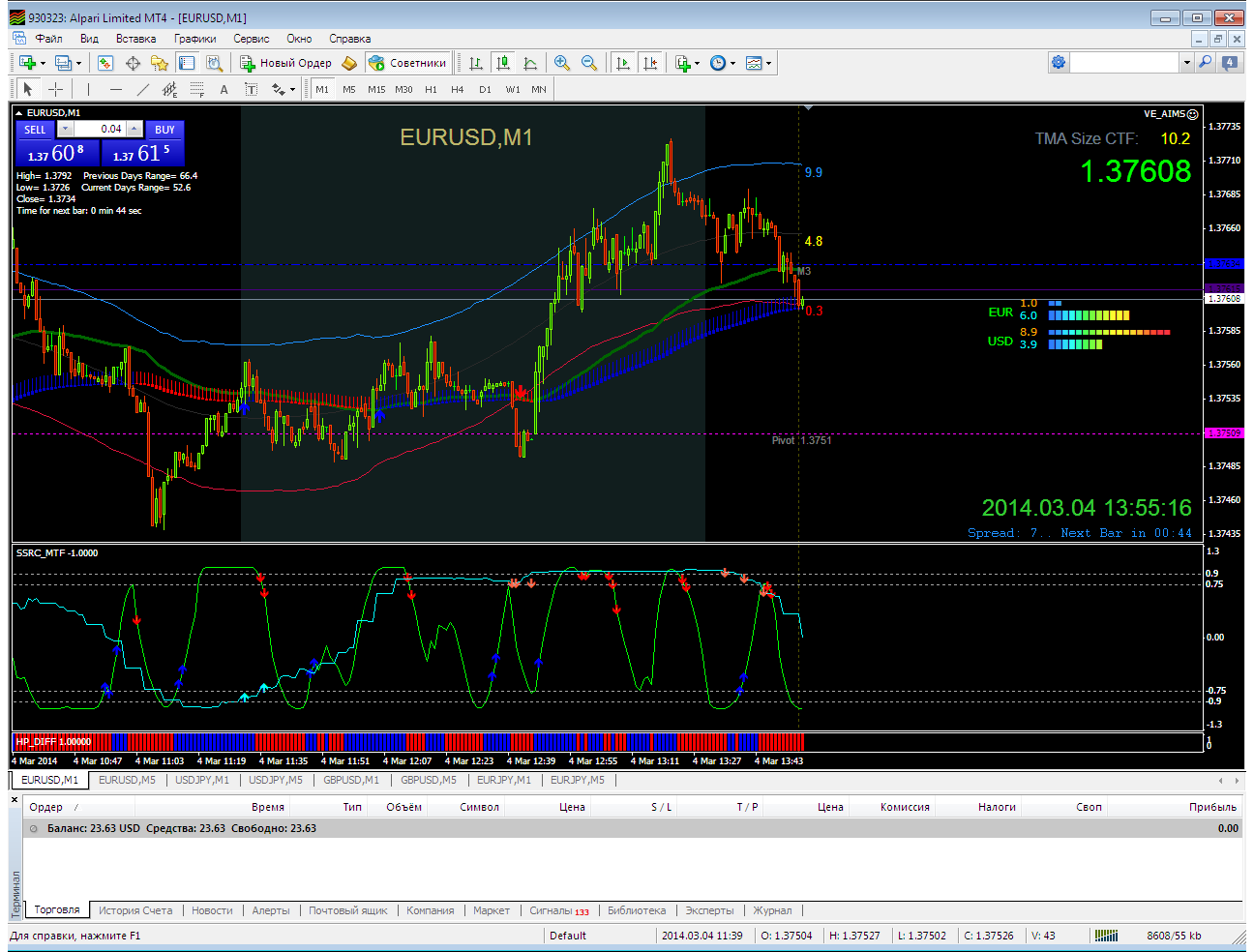Open the Market Watch window icon
Image resolution: width=1254 pixels, height=952 pixels.
tap(105, 63)
